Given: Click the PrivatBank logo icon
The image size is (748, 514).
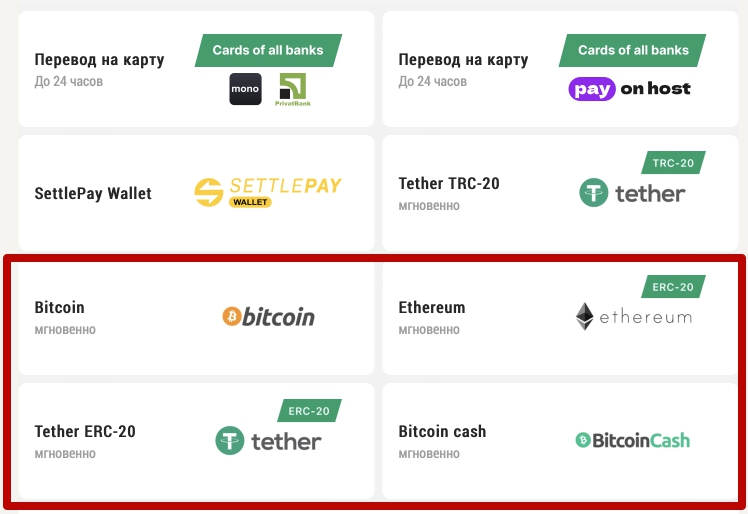Looking at the screenshot, I should 292,89.
